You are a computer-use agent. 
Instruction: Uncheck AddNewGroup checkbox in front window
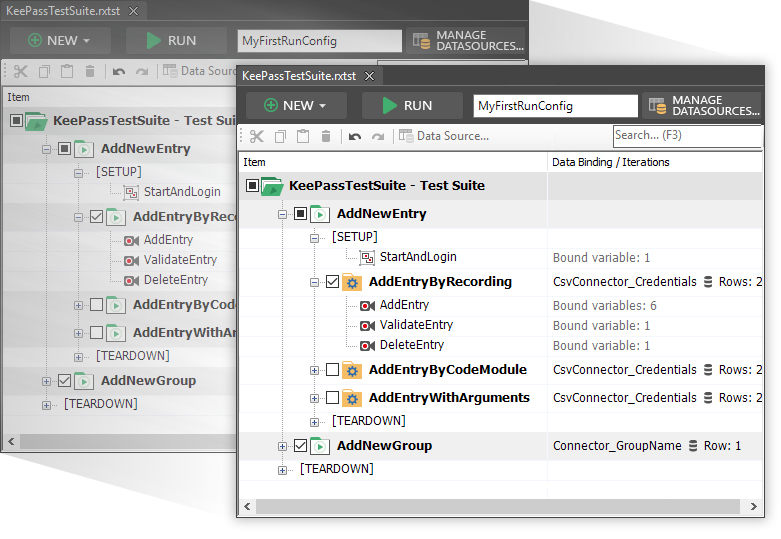300,445
